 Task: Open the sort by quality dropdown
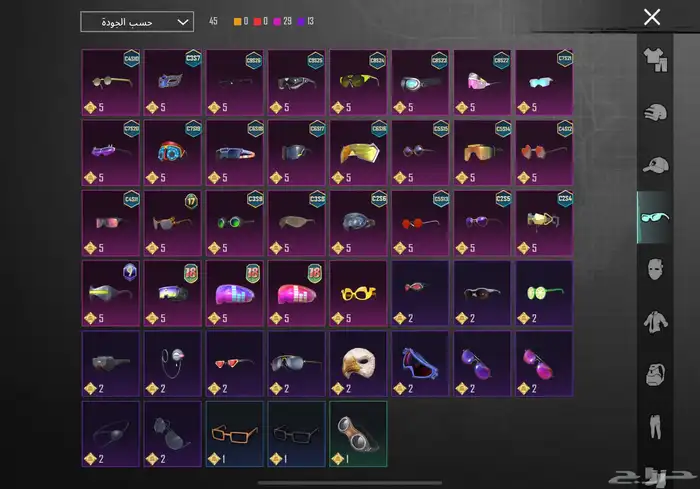coord(137,21)
